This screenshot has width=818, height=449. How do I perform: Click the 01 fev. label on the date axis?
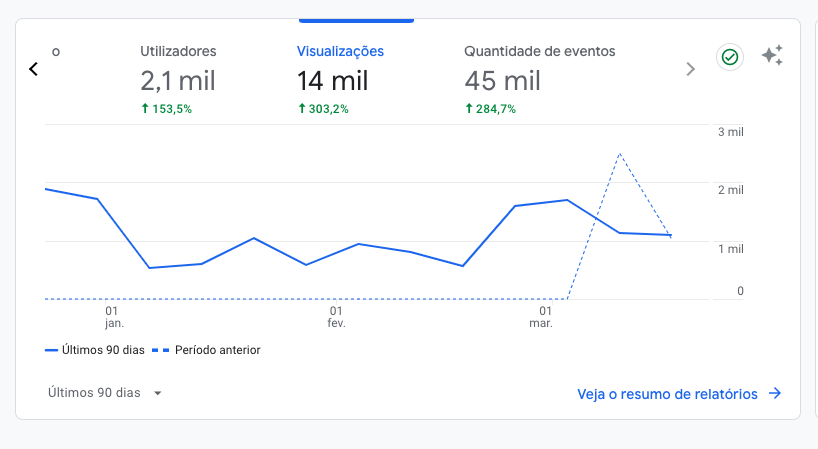click(x=336, y=317)
